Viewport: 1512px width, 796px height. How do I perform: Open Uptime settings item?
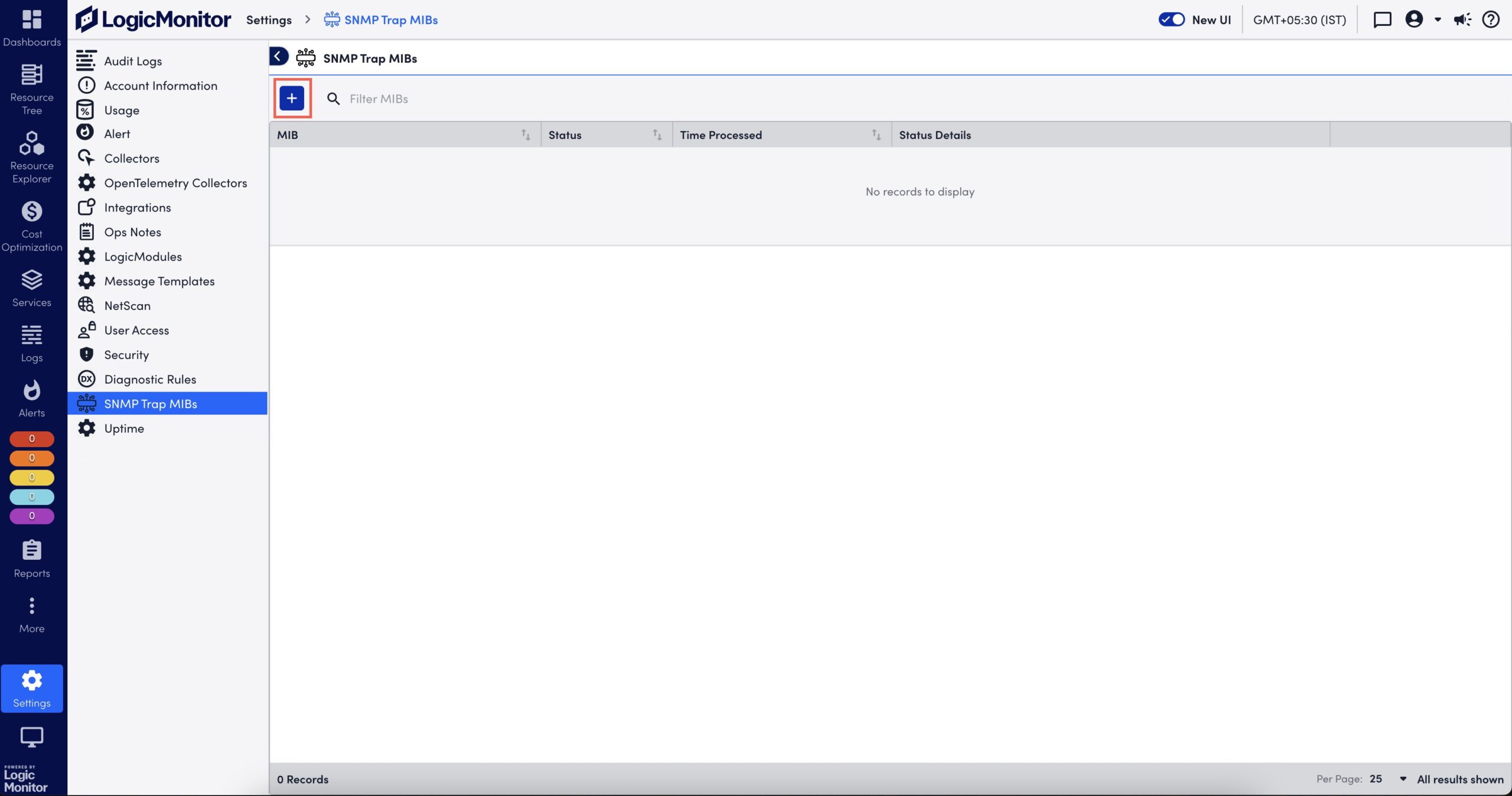(x=168, y=428)
